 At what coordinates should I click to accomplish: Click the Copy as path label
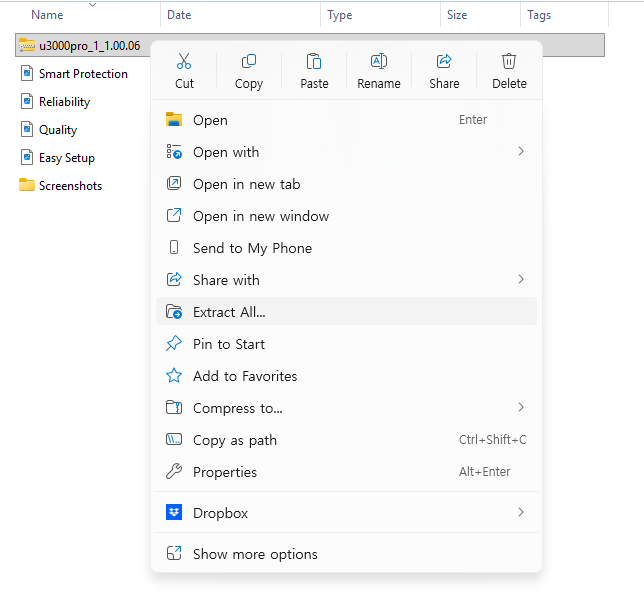pos(235,440)
